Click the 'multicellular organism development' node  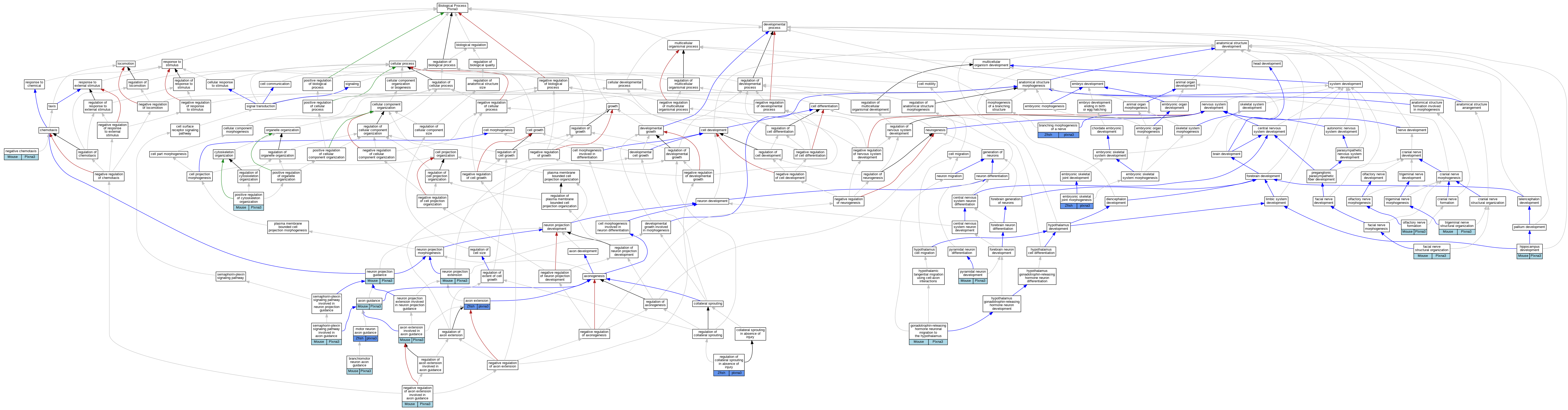click(992, 63)
